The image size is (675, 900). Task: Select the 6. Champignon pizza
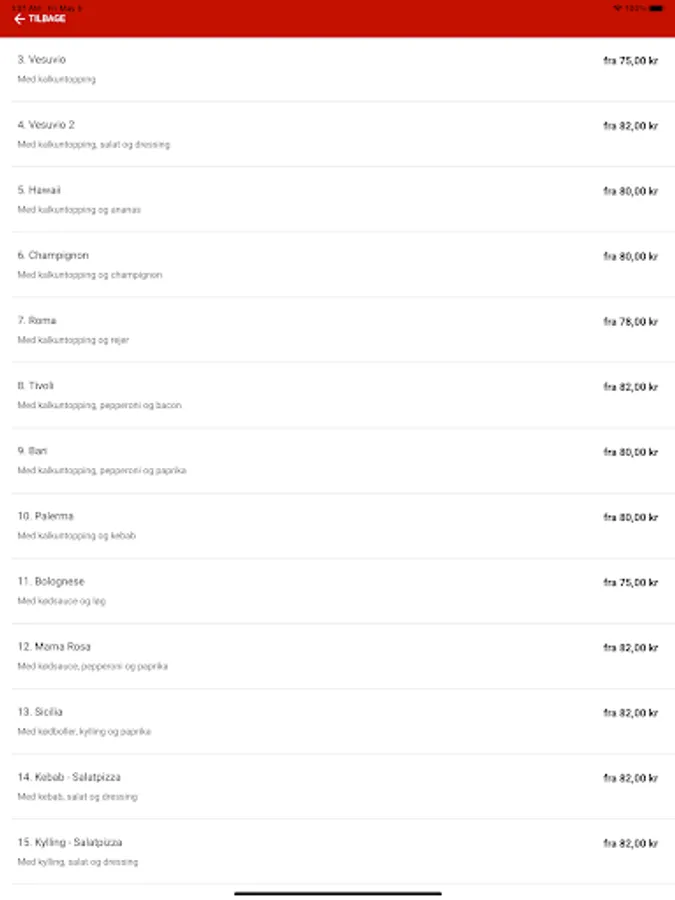coord(337,264)
